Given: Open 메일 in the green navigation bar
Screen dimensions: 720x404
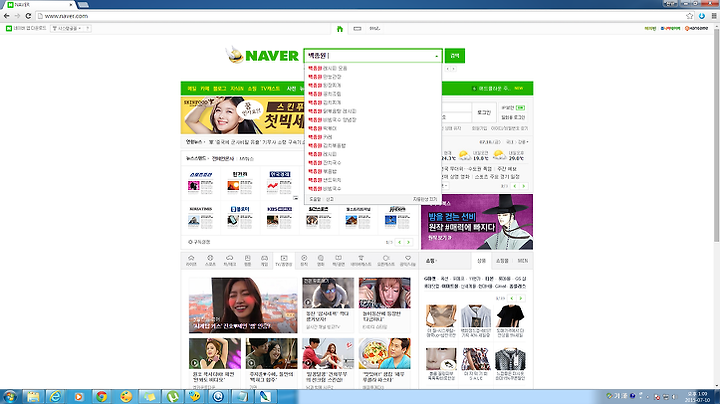Looking at the screenshot, I should tap(191, 89).
